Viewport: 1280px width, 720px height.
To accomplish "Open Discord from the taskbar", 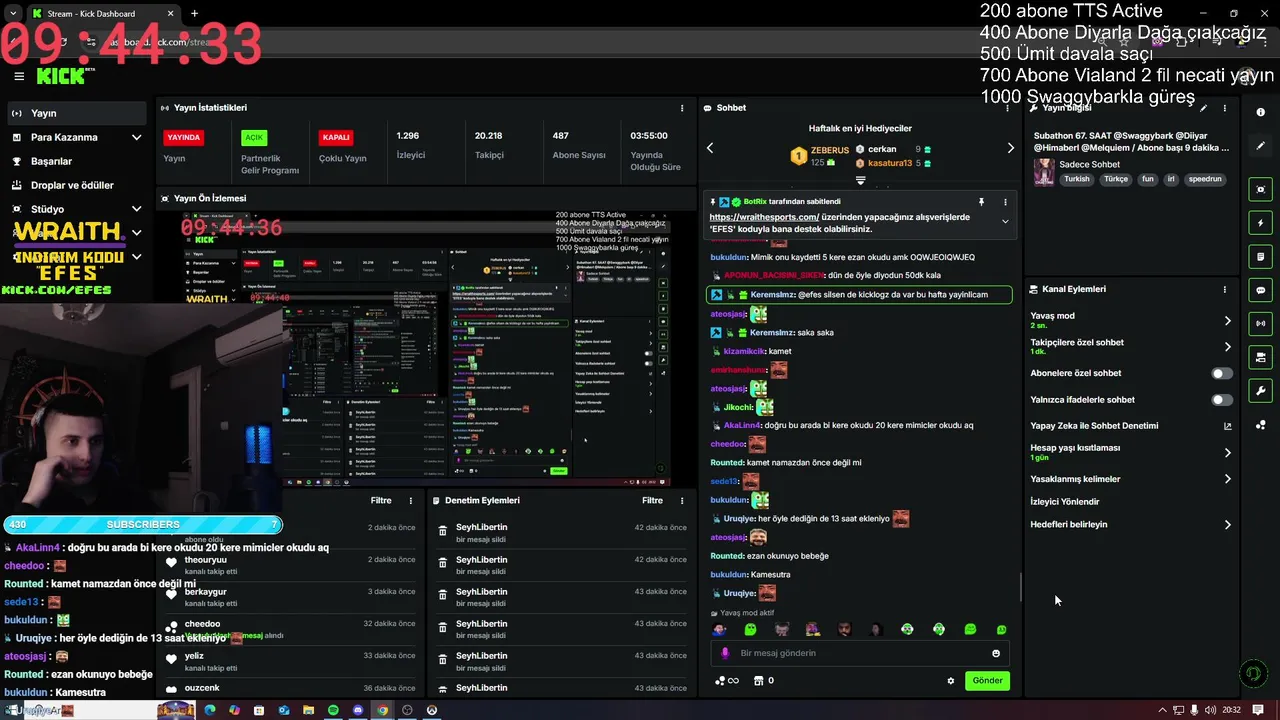I will pyautogui.click(x=358, y=710).
